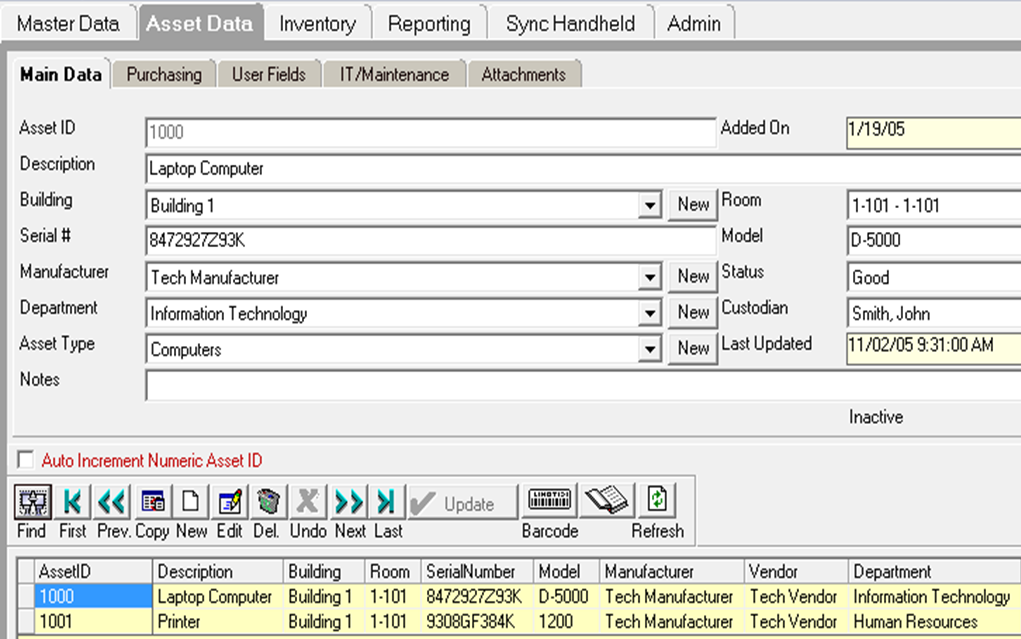Click the Last Updated field
The height and width of the screenshot is (639, 1021).
tap(934, 348)
